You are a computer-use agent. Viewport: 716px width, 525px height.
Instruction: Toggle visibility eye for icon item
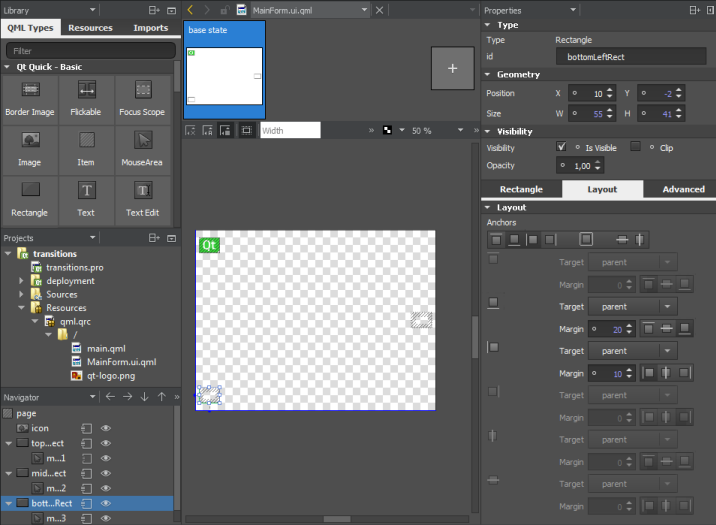click(x=105, y=428)
